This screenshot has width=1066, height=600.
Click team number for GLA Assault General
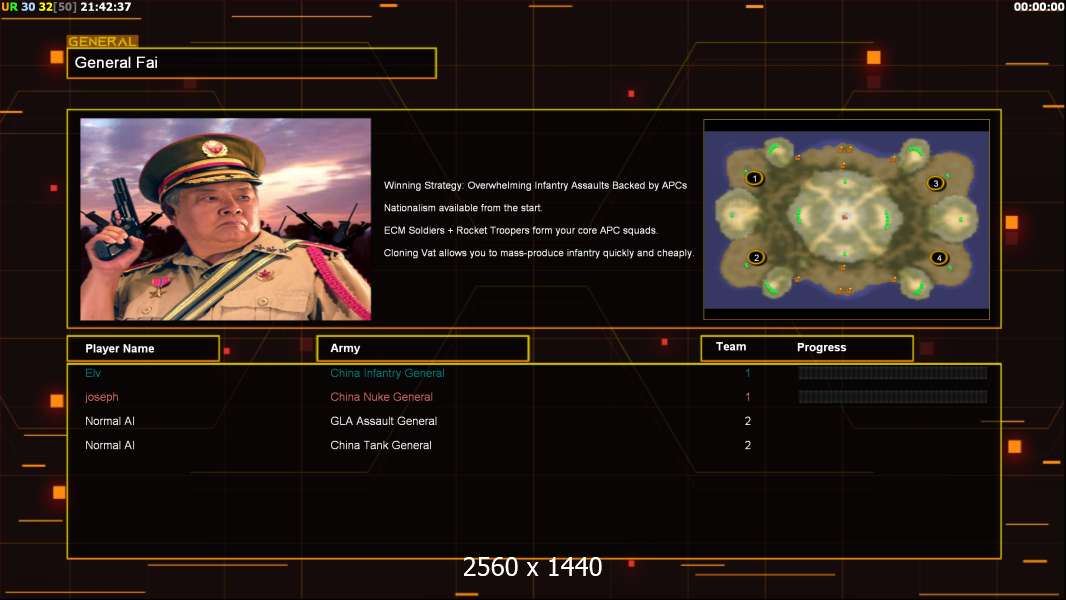pyautogui.click(x=747, y=421)
